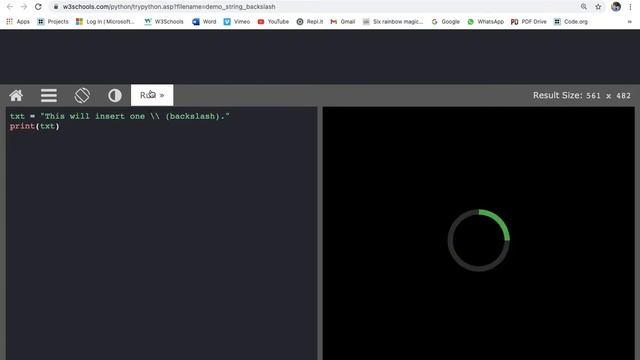Image resolution: width=640 pixels, height=360 pixels.
Task: Click the txt assignment code line
Action: (120, 116)
